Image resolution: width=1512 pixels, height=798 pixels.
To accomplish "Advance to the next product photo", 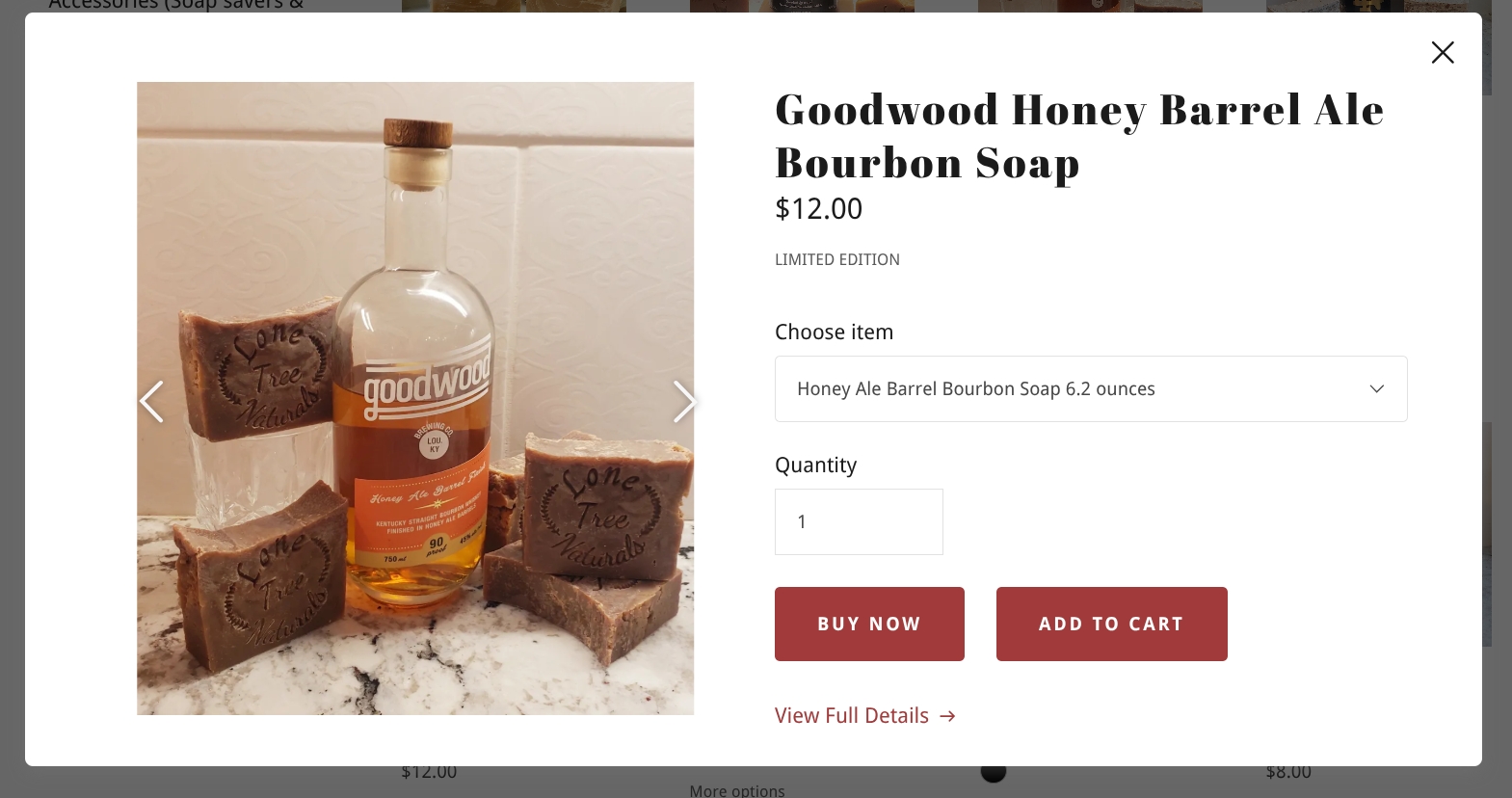I will click(x=683, y=401).
